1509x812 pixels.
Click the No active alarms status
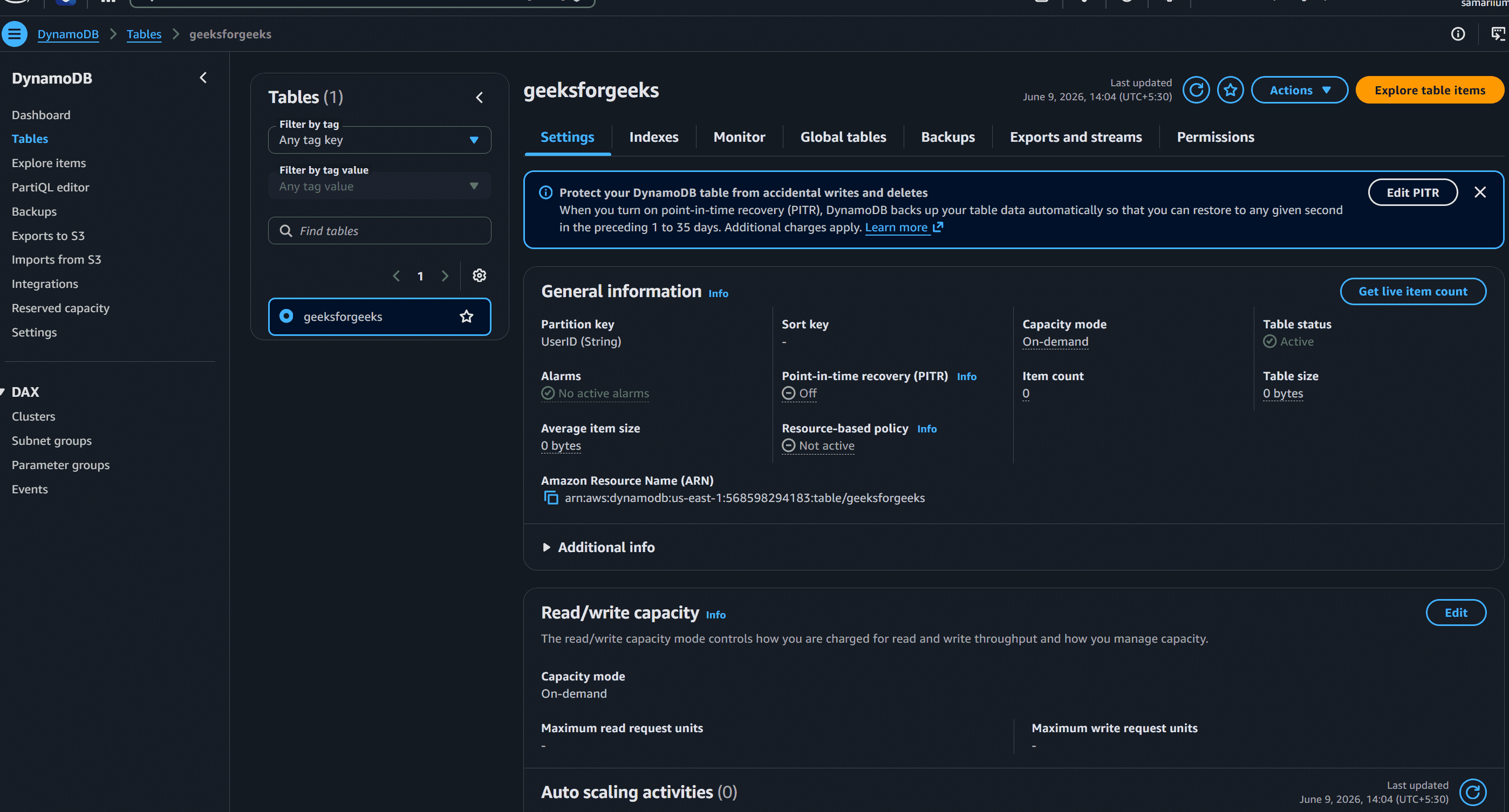point(595,394)
